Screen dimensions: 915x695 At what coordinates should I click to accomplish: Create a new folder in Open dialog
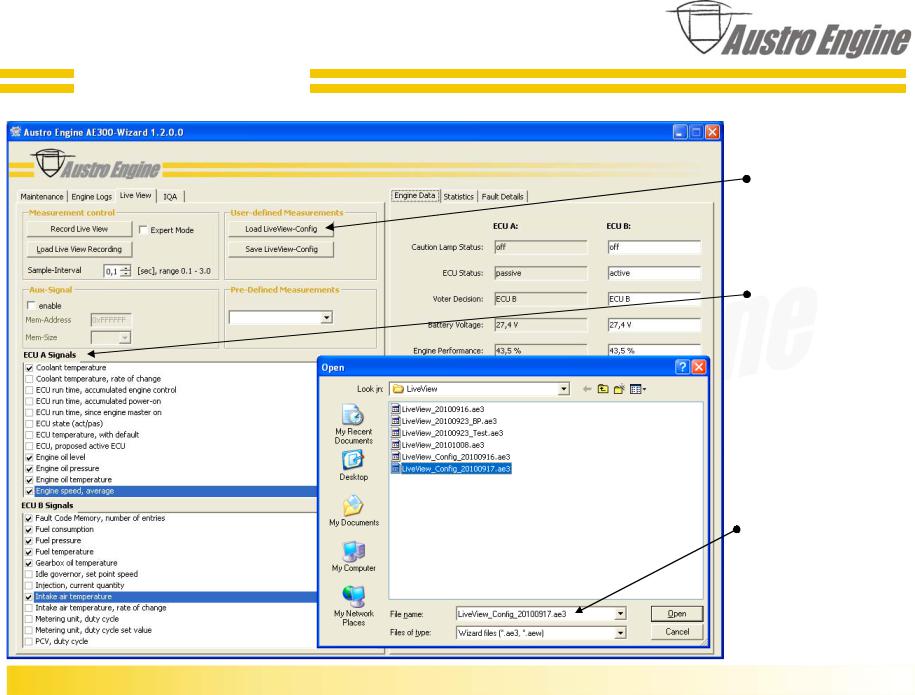(x=619, y=389)
